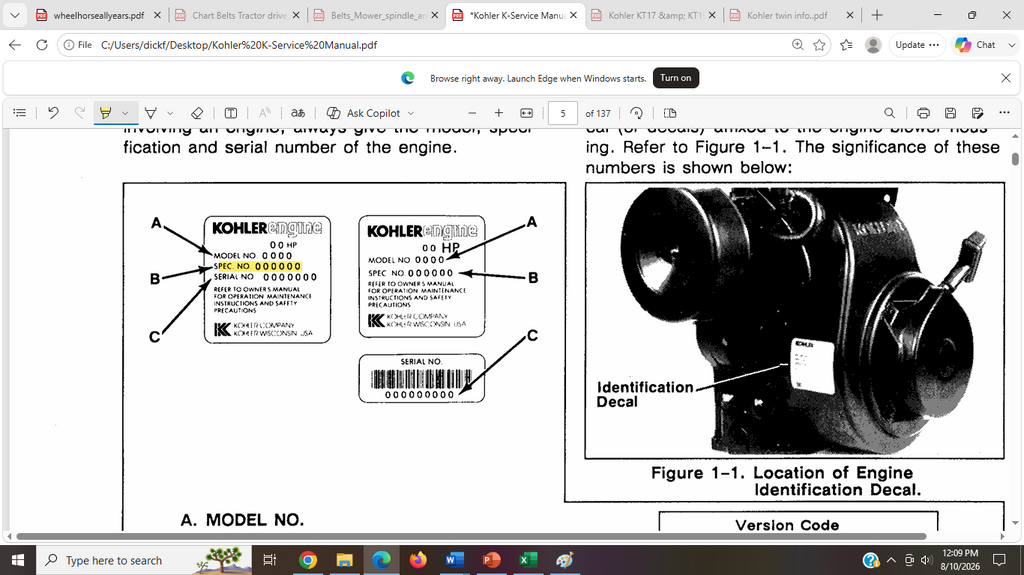Image resolution: width=1024 pixels, height=575 pixels.
Task: Print the PDF document
Action: point(923,113)
